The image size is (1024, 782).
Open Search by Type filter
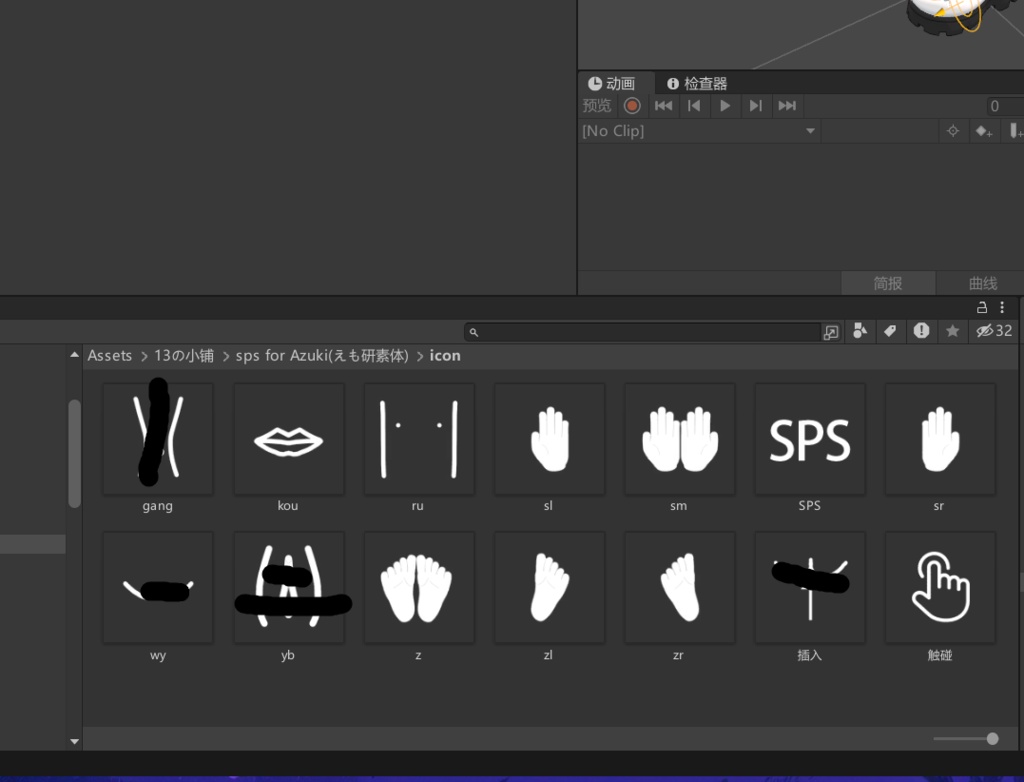coord(860,331)
